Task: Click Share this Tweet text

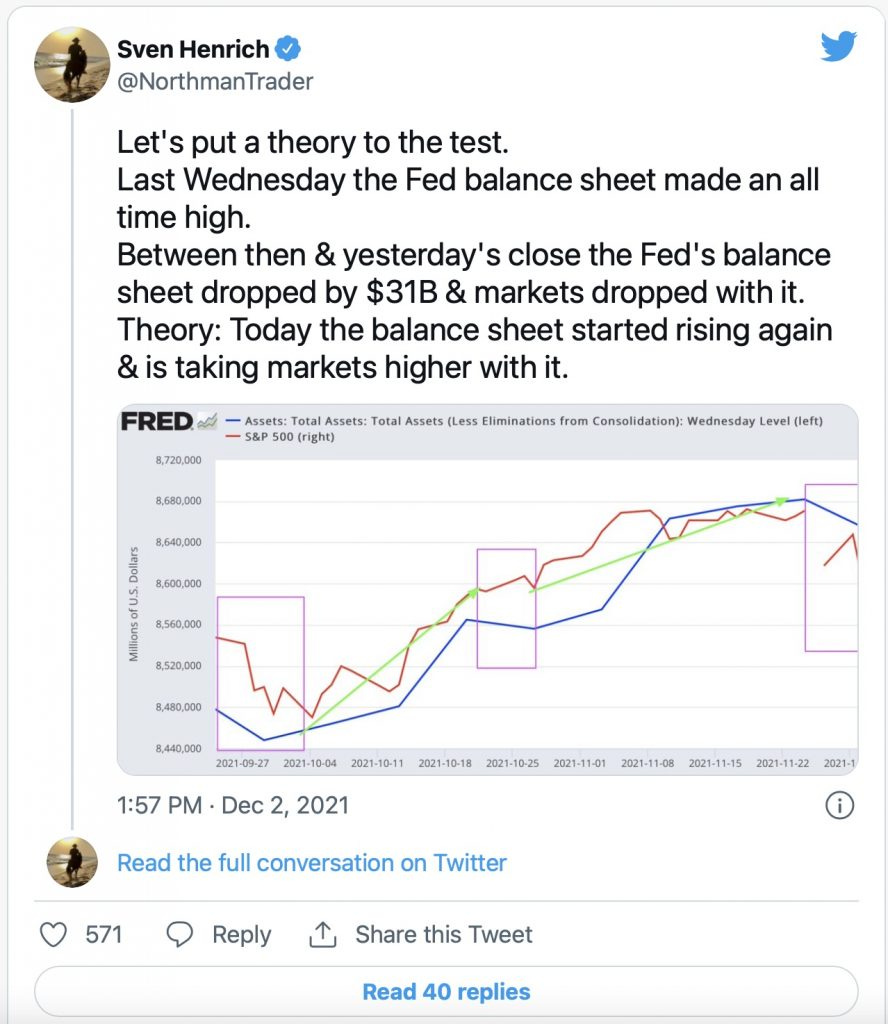Action: coord(444,935)
